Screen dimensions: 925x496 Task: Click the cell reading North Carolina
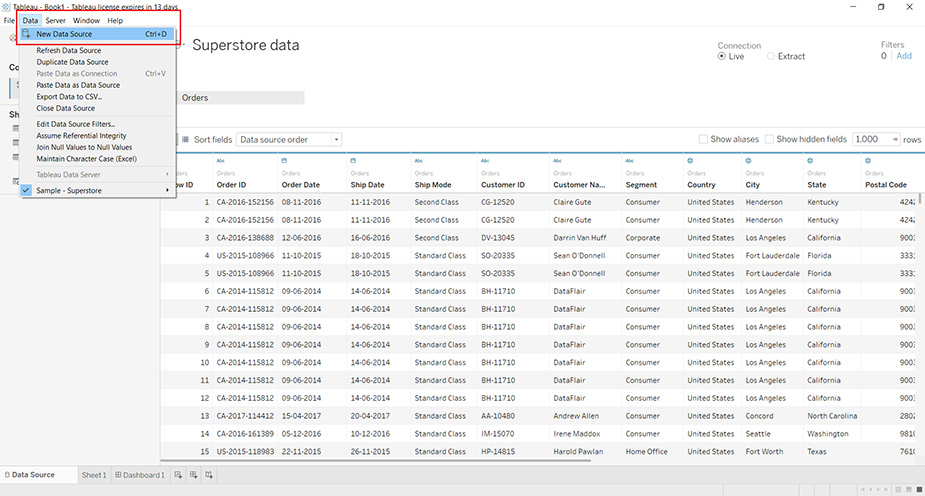point(832,416)
